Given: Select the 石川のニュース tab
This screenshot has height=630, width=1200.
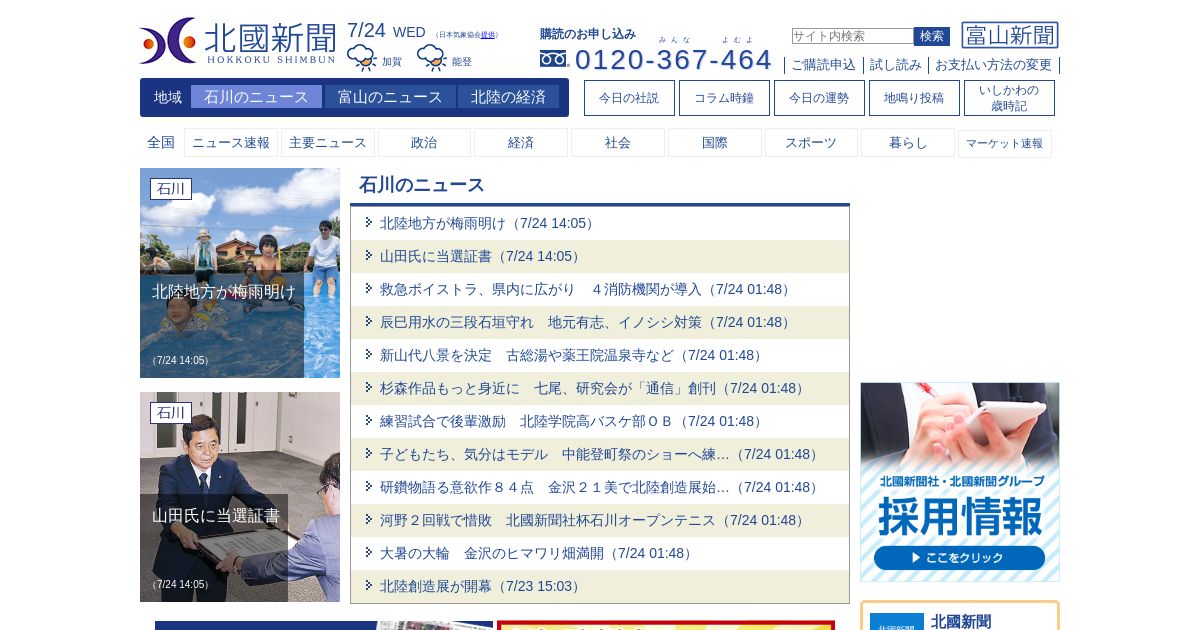Looking at the screenshot, I should [256, 97].
